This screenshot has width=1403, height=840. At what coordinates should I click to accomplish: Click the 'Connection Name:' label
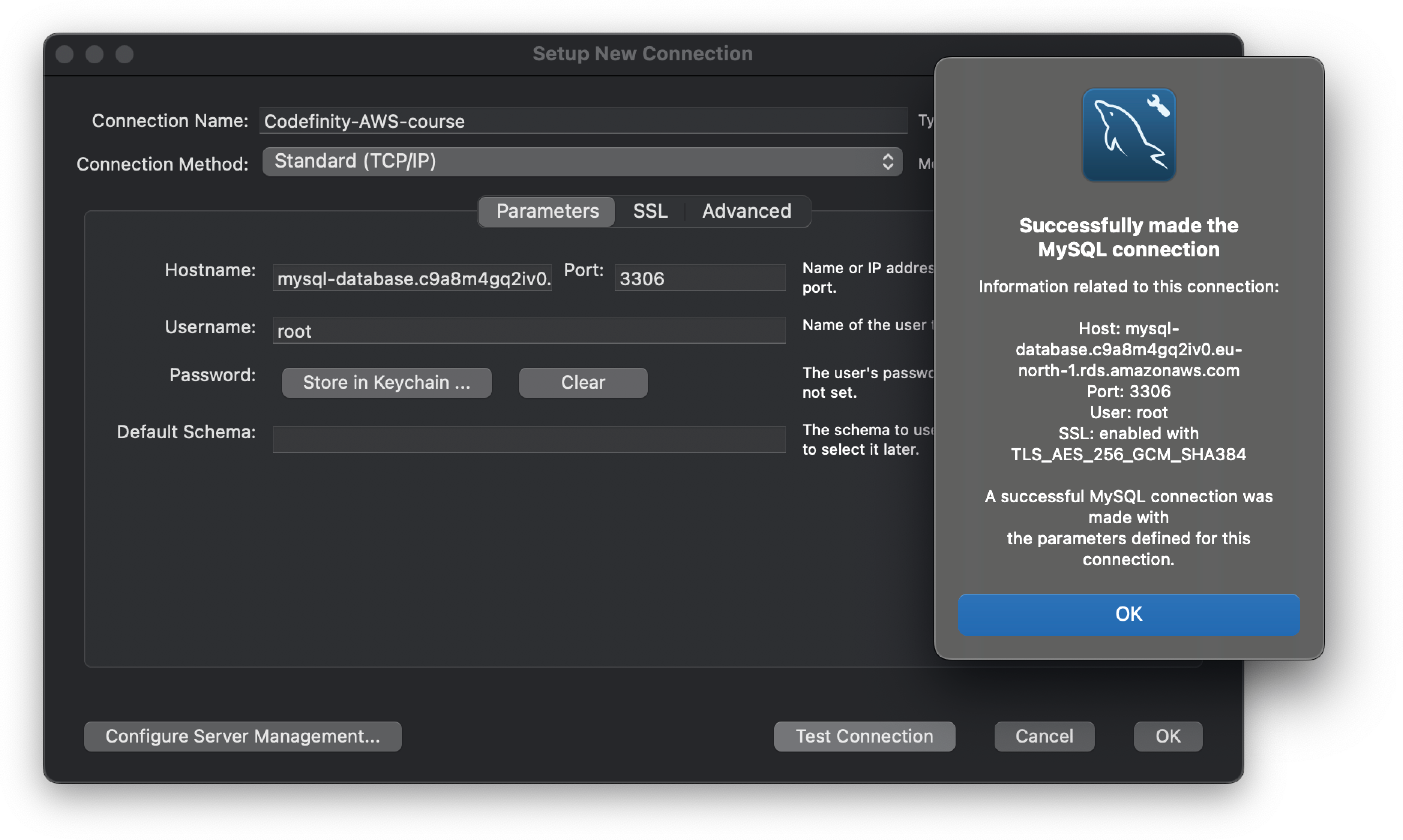pos(170,121)
